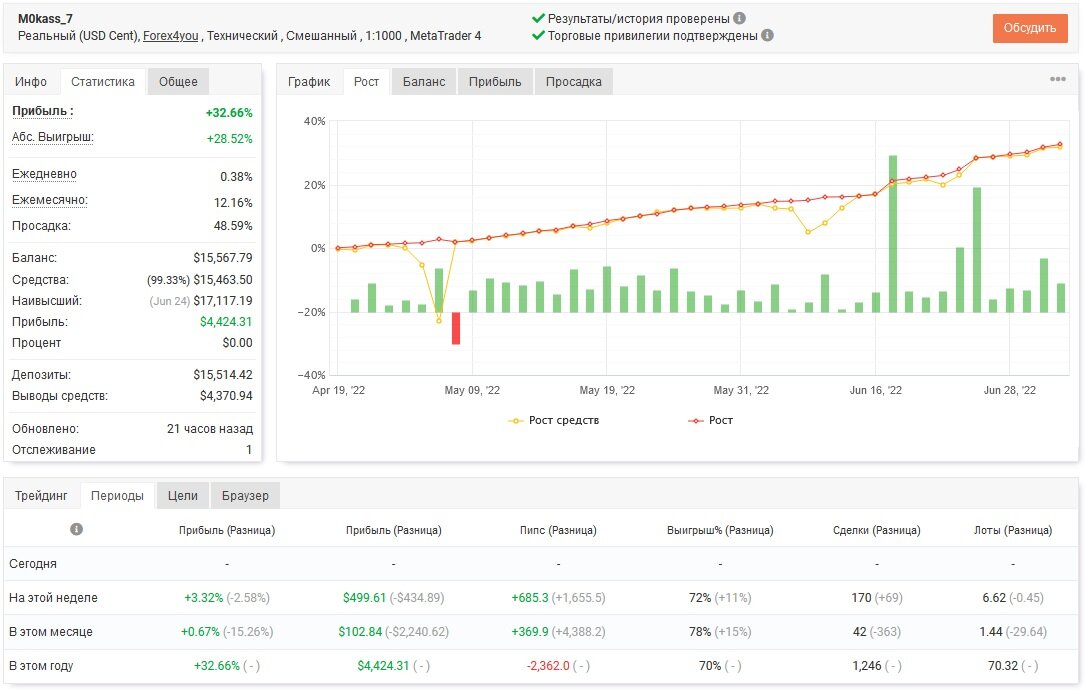Click green checkmark next to 'Торговые привилегии подтверждены'
1086x690 pixels.
click(x=538, y=35)
